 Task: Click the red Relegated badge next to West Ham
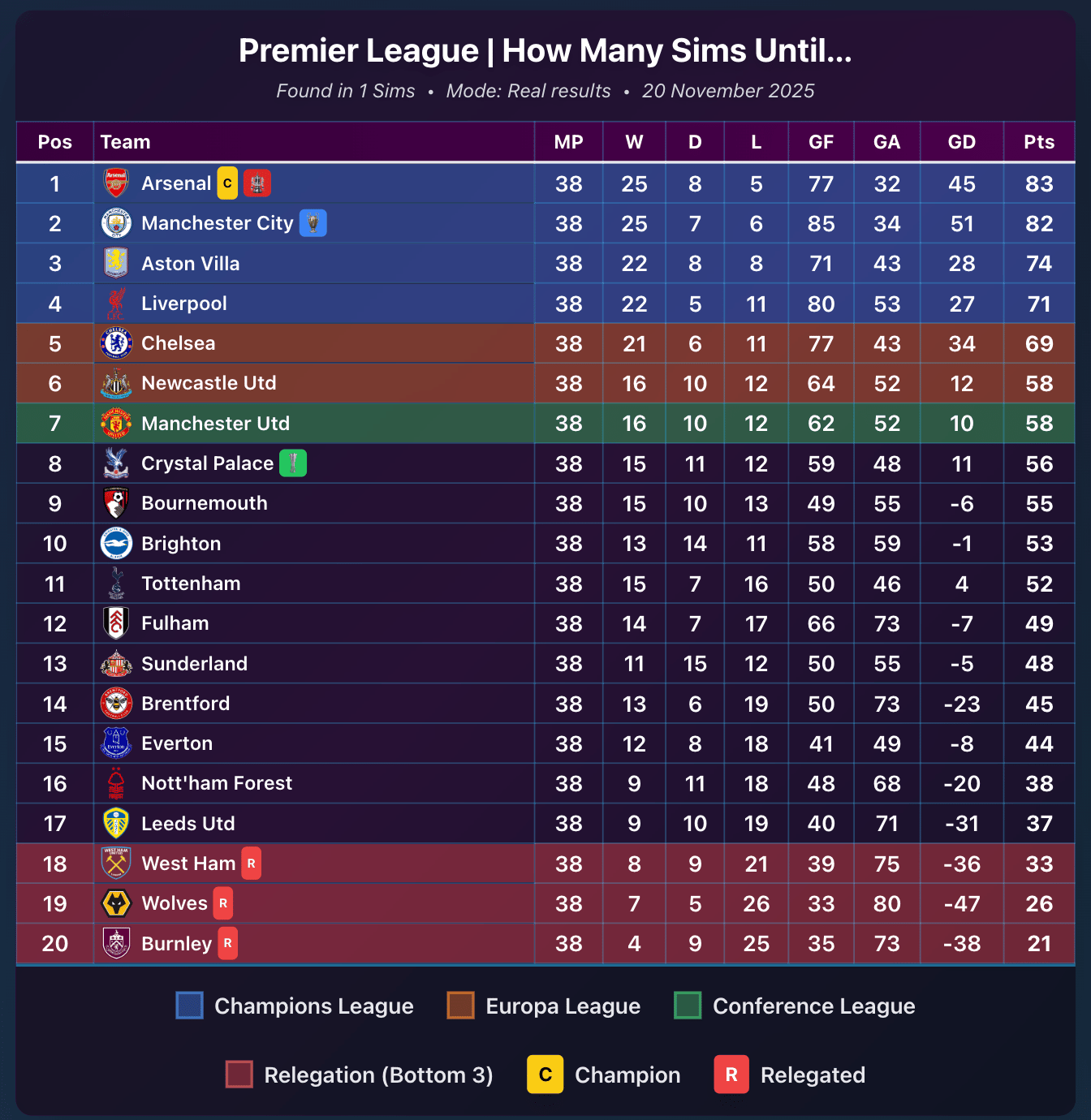[x=251, y=864]
